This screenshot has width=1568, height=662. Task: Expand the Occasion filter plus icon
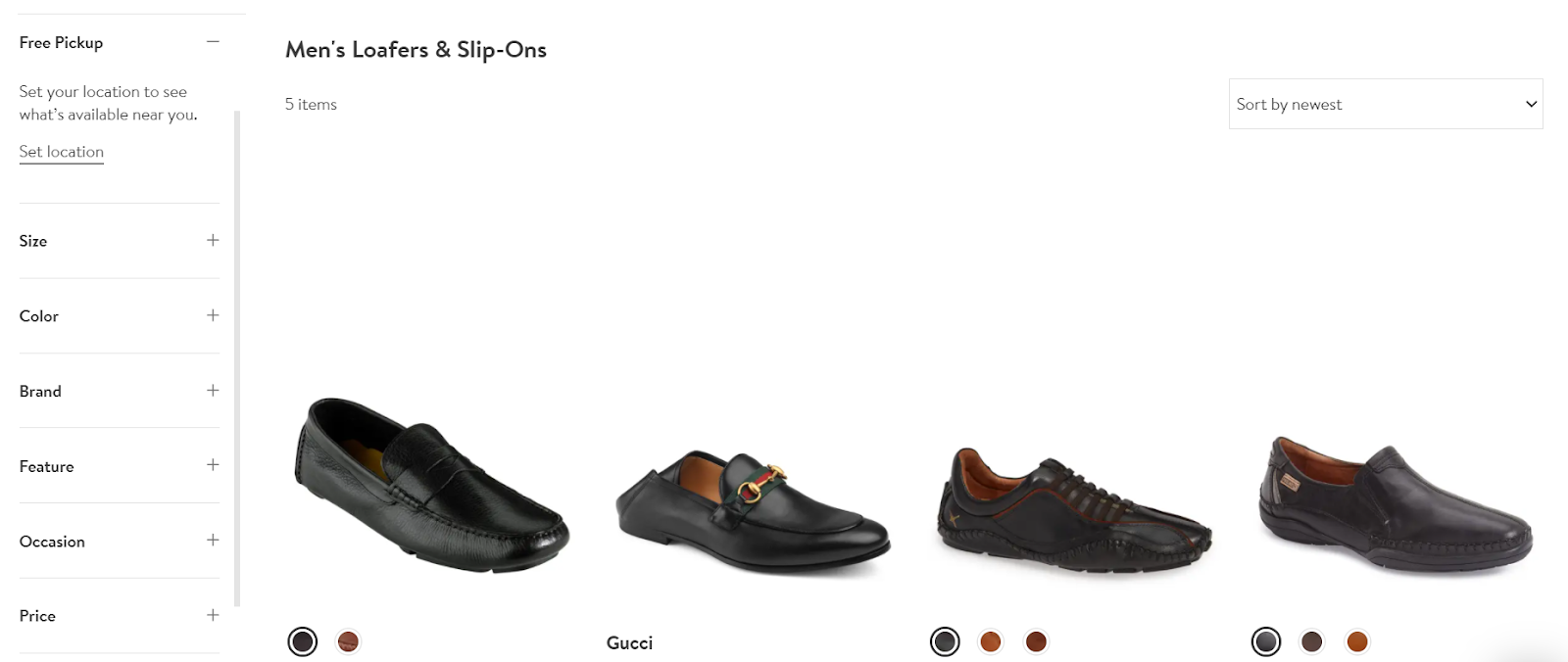coord(213,540)
